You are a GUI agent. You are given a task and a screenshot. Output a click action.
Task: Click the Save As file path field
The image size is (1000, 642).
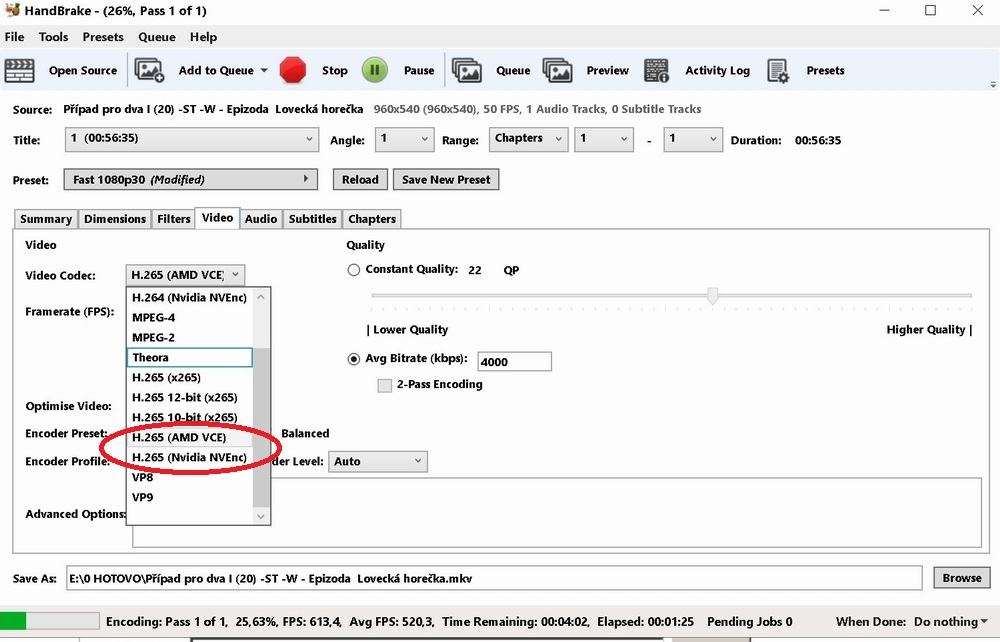point(494,578)
